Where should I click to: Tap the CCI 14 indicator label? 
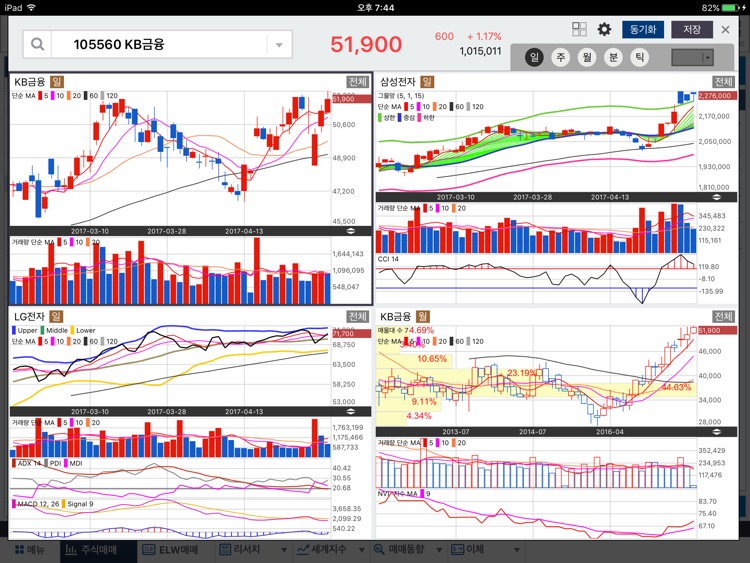pyautogui.click(x=388, y=259)
